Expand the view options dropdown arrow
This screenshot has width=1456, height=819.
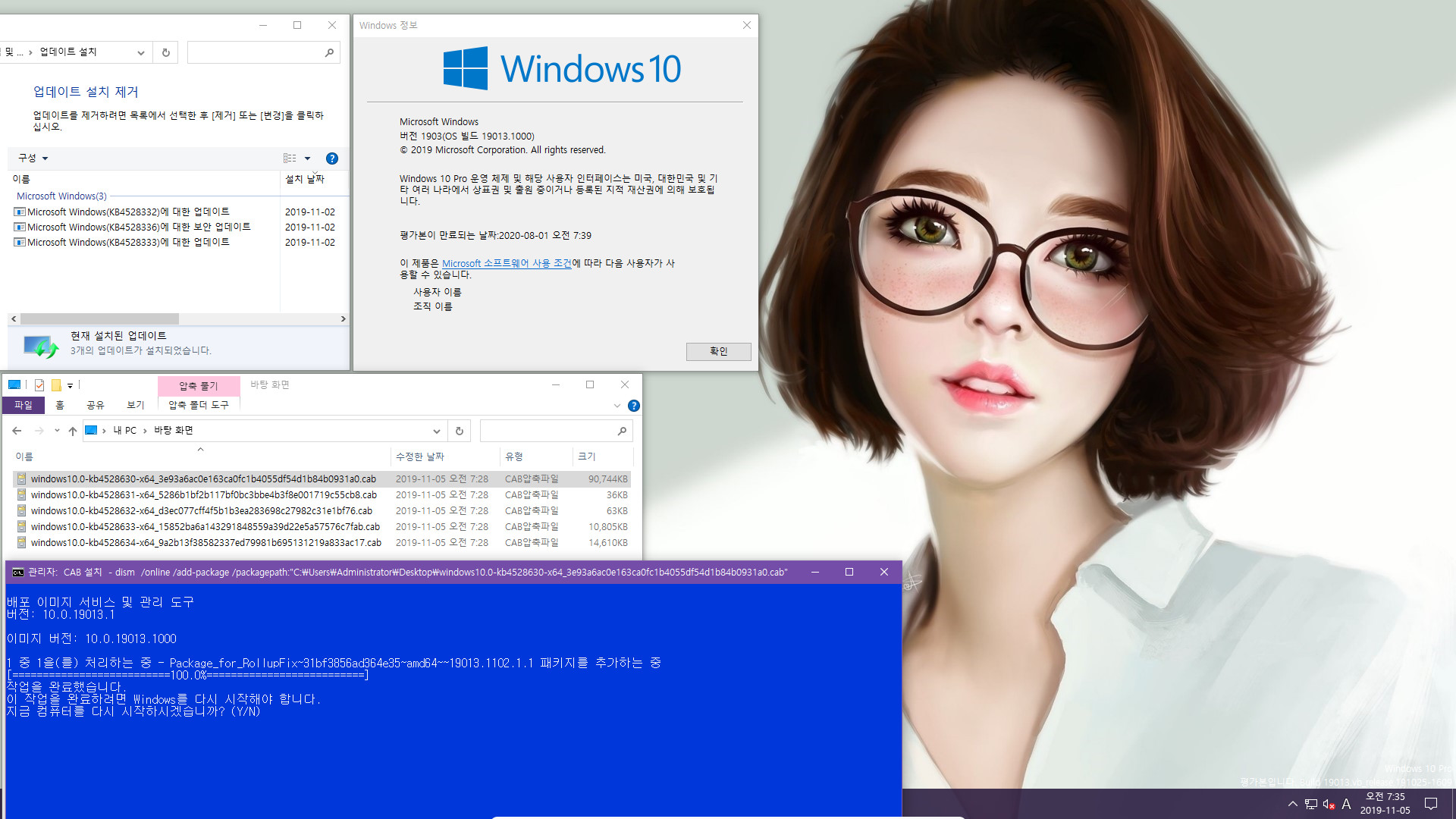coord(307,158)
